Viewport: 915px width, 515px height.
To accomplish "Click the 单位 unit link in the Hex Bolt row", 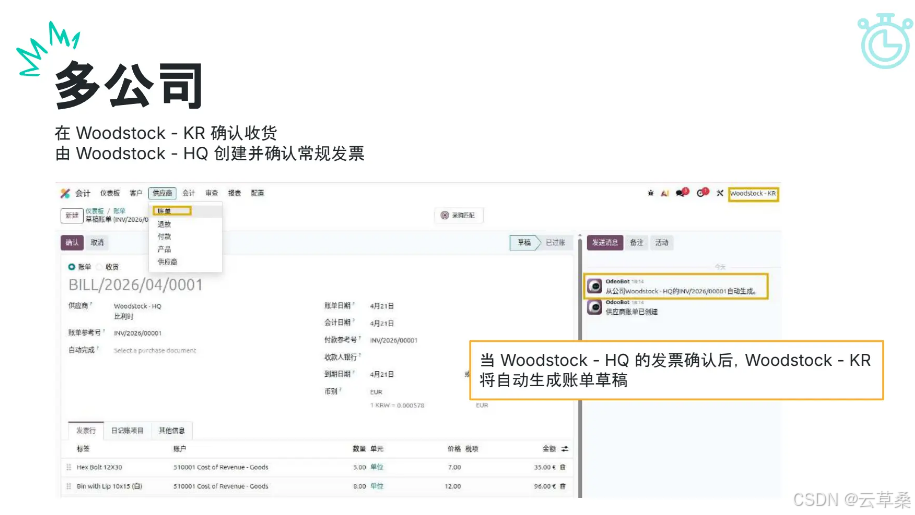I will pos(377,467).
